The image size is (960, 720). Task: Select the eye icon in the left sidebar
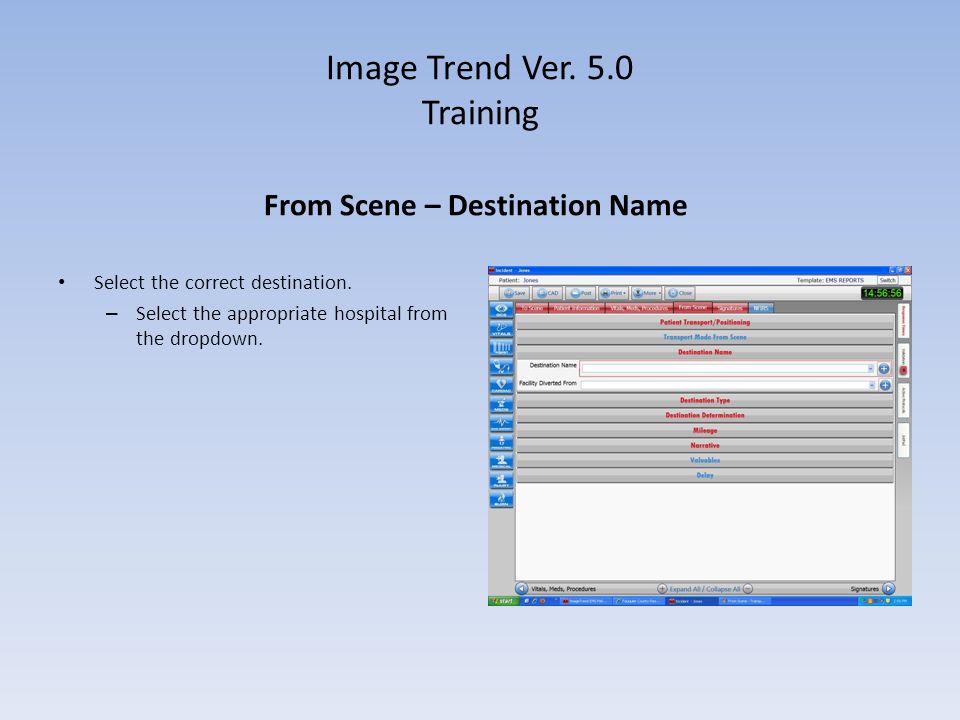[501, 310]
